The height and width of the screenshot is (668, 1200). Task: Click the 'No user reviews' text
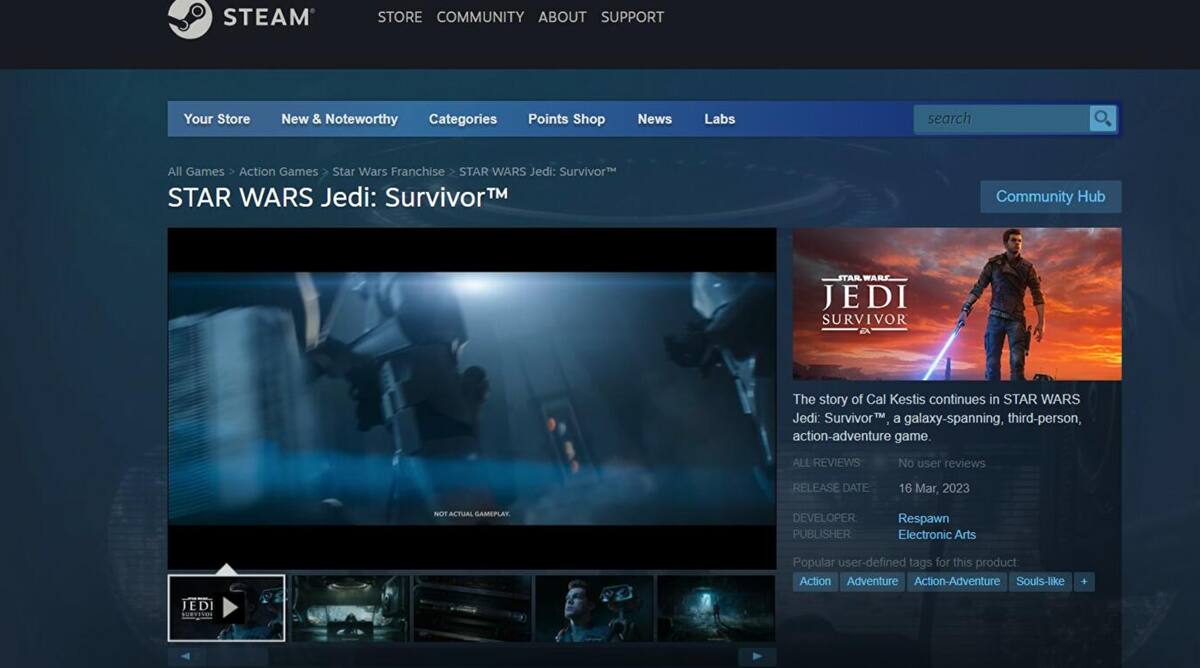coord(941,463)
